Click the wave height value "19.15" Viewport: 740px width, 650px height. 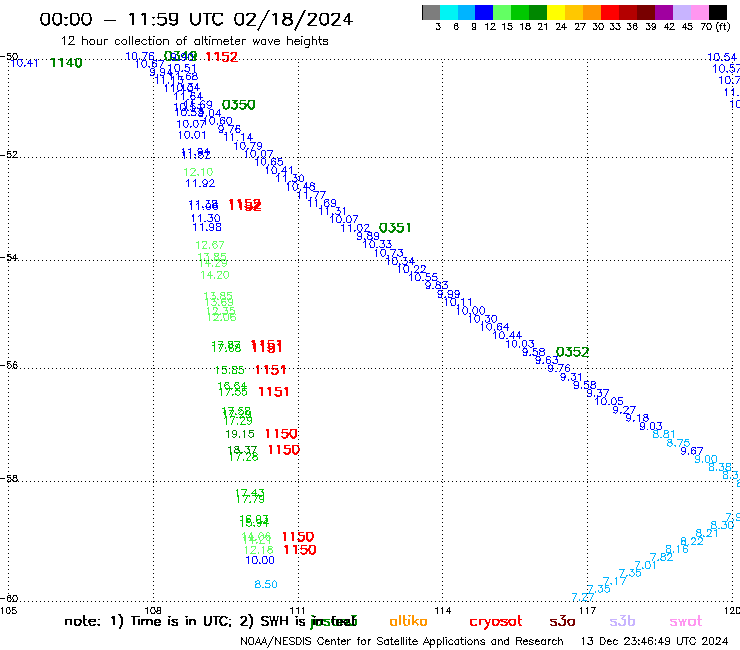[x=240, y=434]
